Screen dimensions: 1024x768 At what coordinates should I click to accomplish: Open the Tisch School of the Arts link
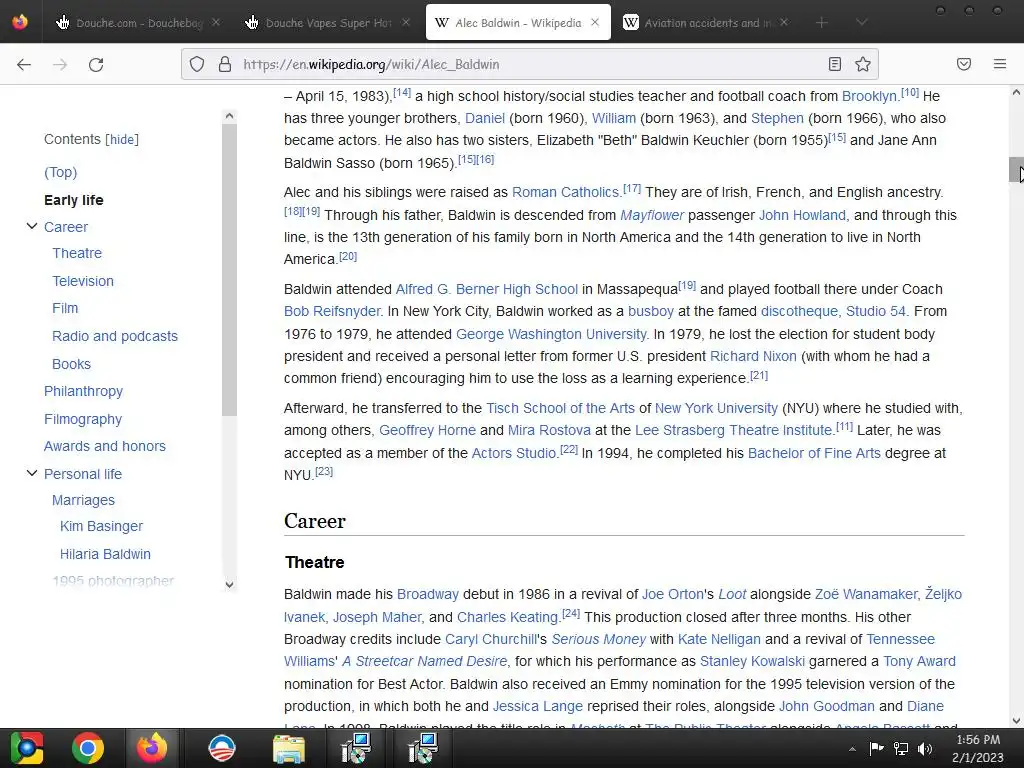pyautogui.click(x=560, y=408)
